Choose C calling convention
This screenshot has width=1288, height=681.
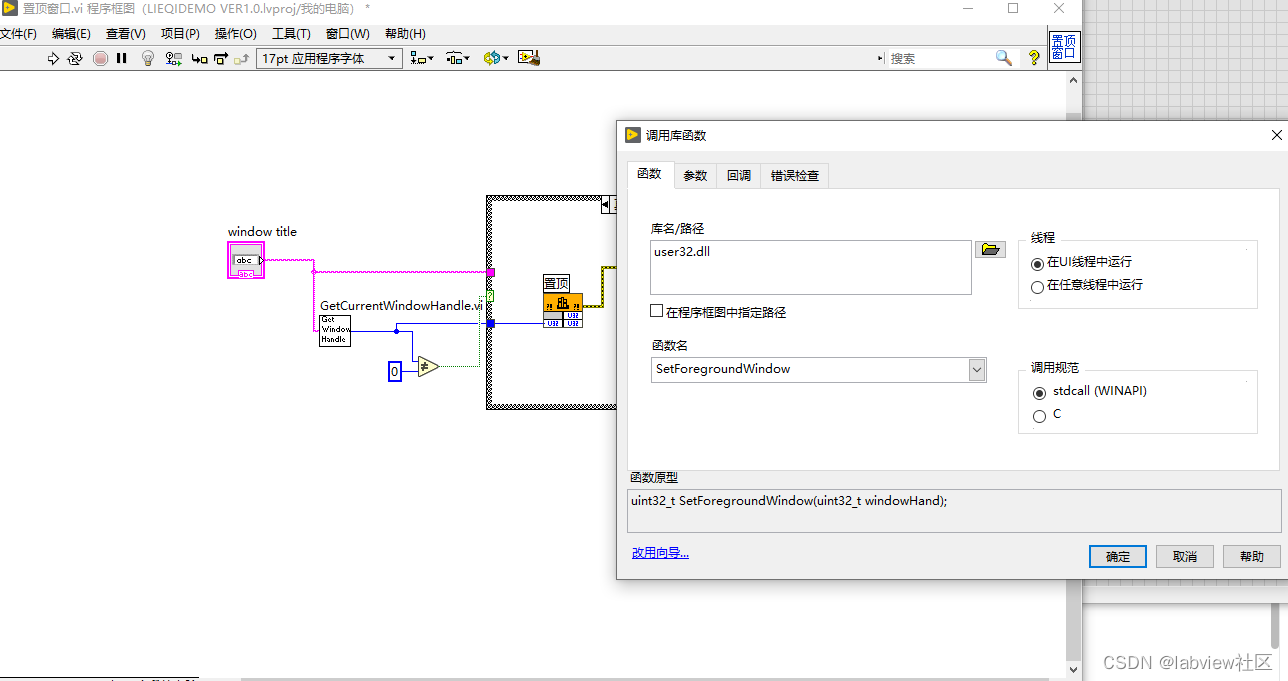[x=1039, y=416]
